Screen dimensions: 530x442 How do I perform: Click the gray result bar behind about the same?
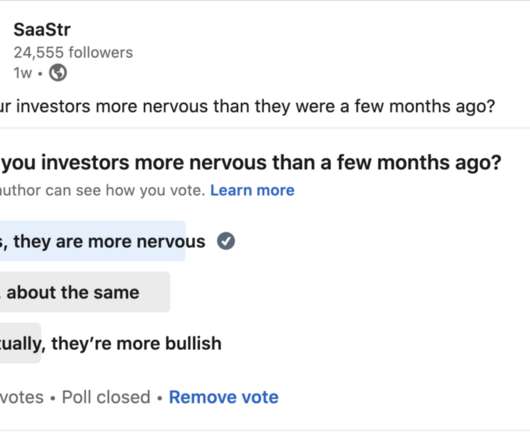coord(85,292)
